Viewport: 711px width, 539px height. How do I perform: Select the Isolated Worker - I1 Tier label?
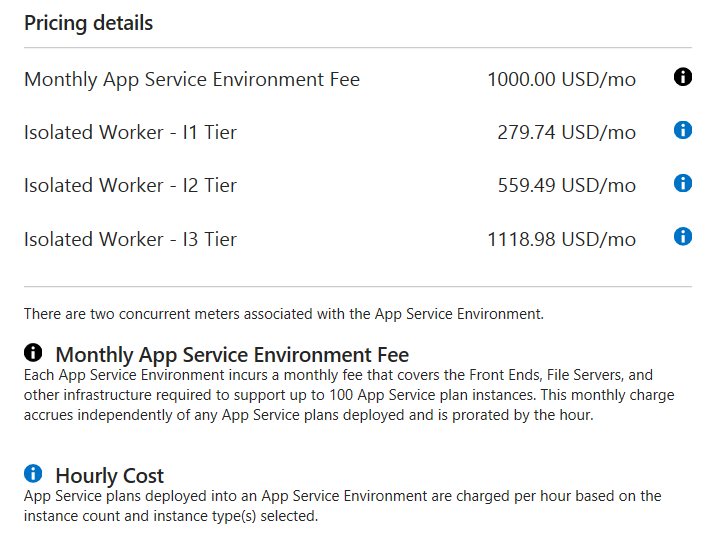tap(130, 132)
